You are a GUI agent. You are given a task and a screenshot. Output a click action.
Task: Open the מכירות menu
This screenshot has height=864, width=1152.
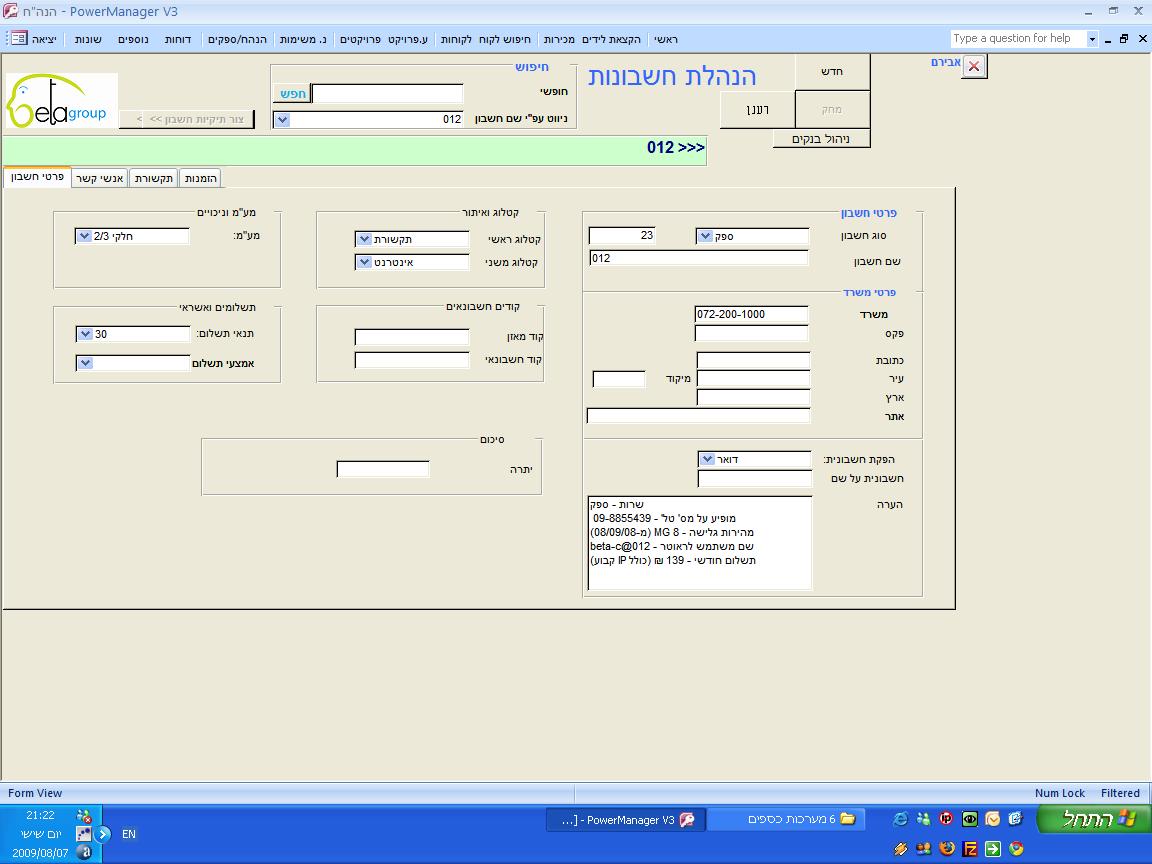point(559,39)
